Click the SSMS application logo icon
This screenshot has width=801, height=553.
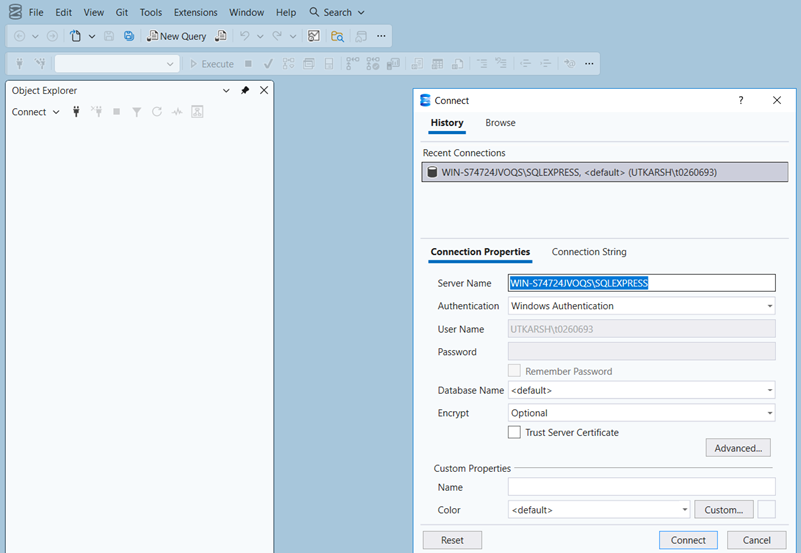(15, 12)
